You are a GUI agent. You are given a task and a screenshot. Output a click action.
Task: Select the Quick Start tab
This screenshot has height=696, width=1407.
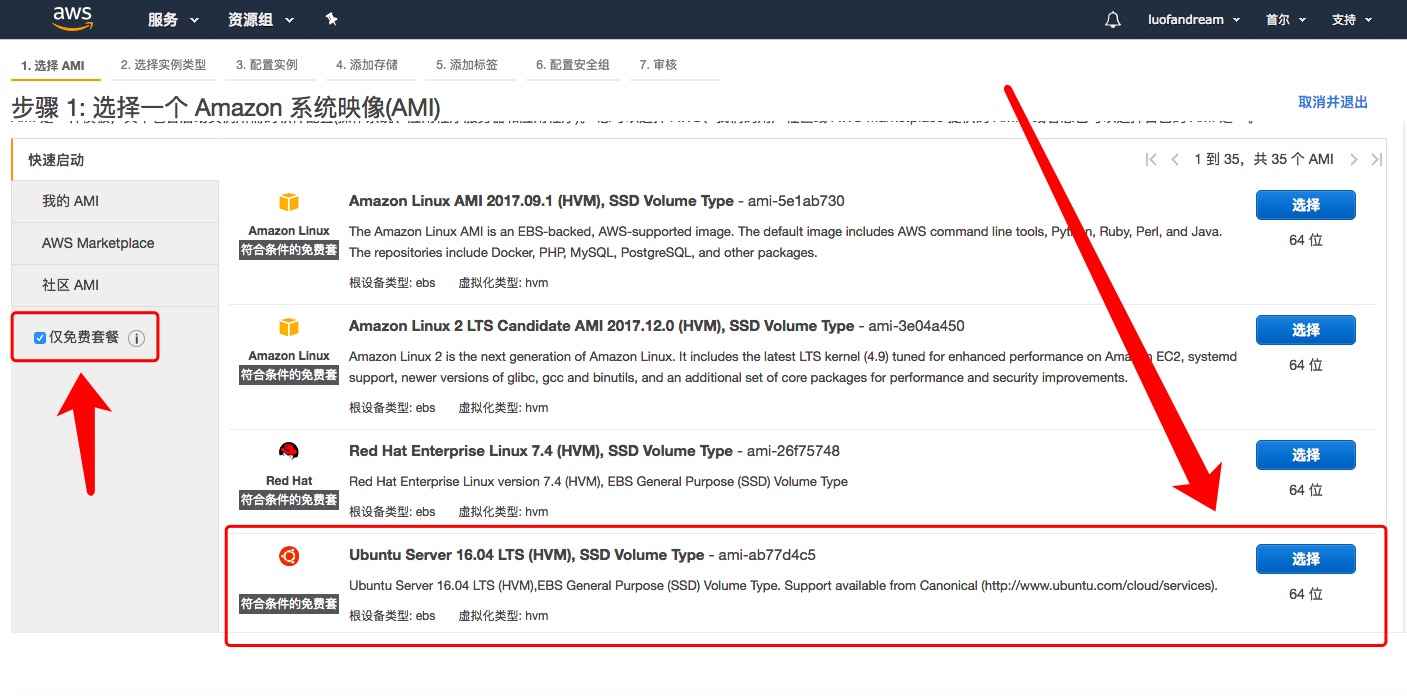point(115,160)
